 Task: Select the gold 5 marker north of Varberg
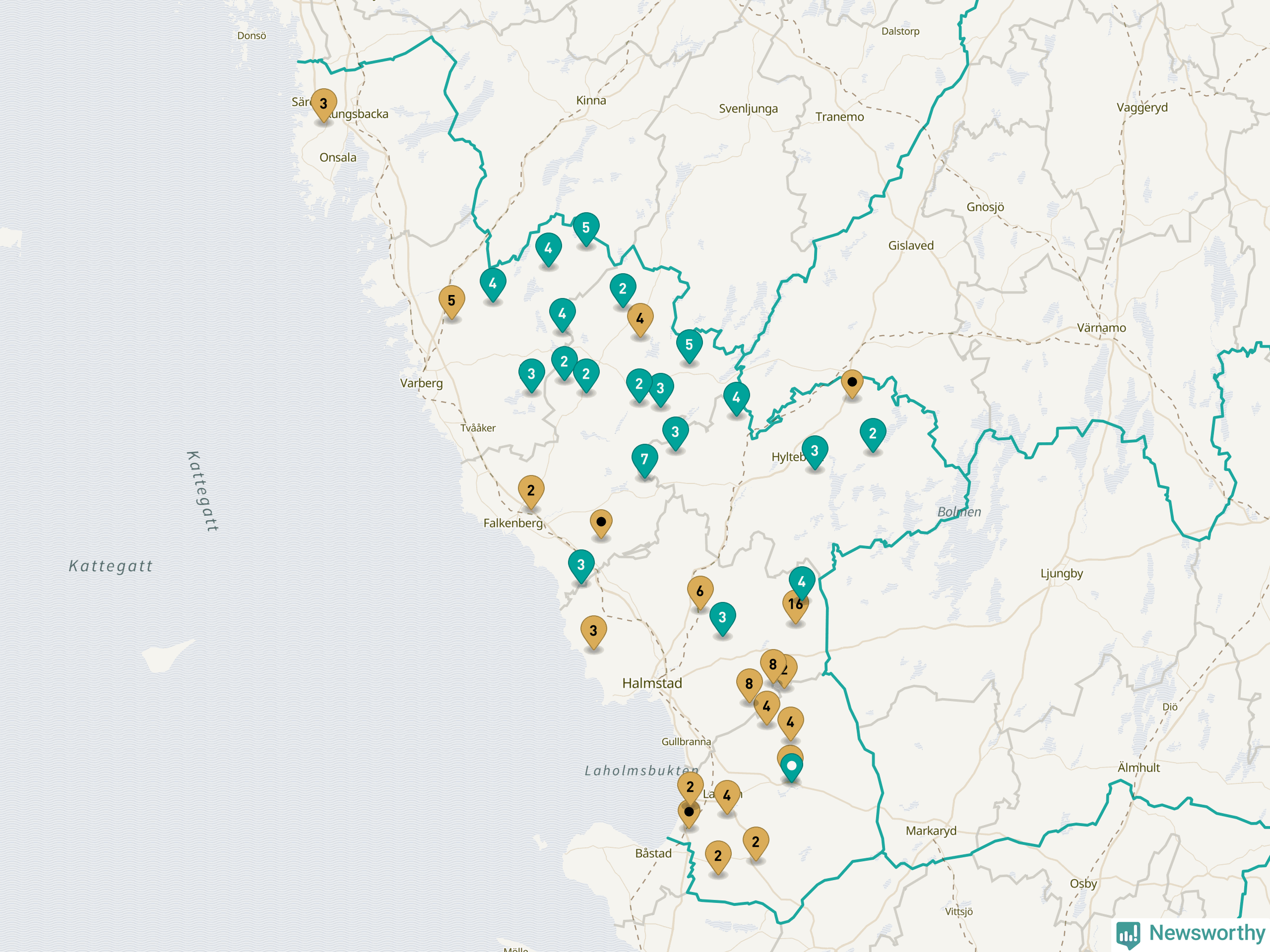click(x=451, y=300)
